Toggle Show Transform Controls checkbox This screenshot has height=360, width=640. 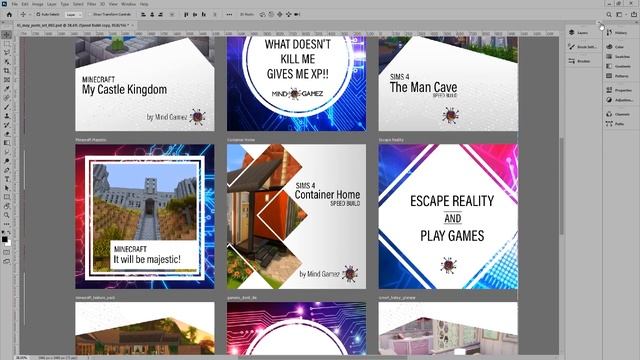90,14
